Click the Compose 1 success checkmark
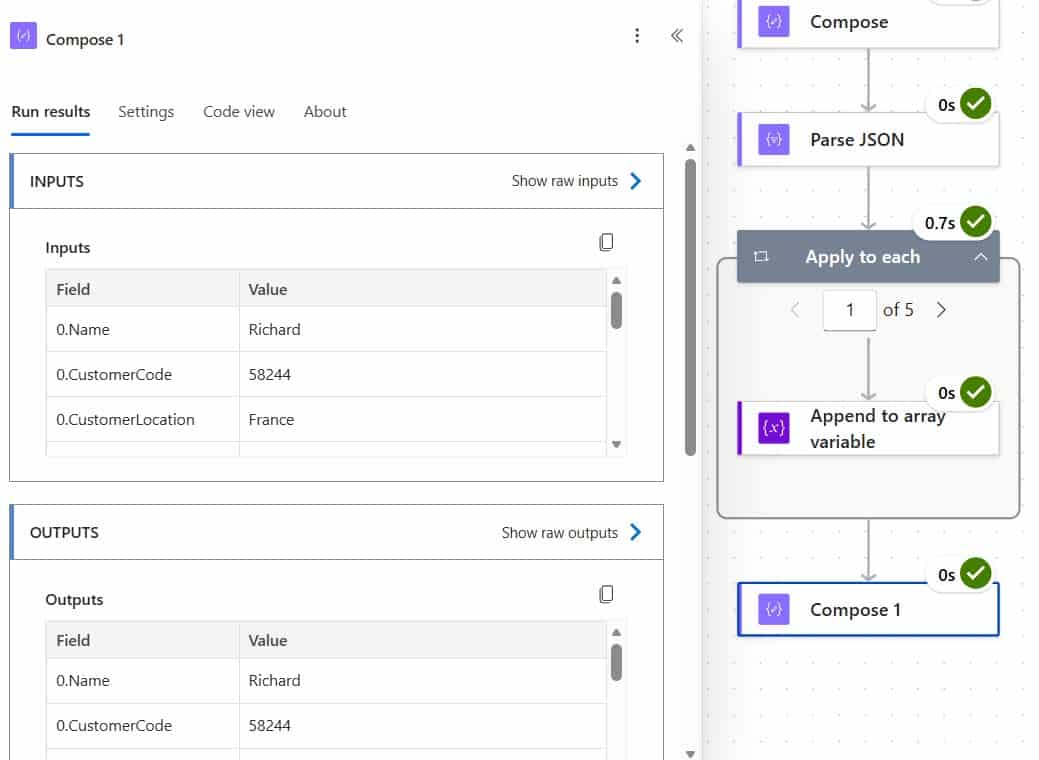Image resolution: width=1039 pixels, height=760 pixels. point(975,573)
